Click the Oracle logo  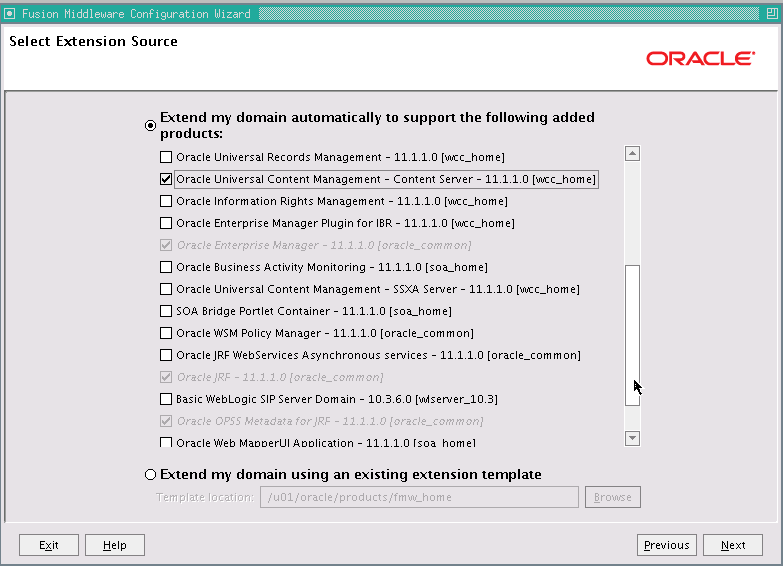pos(701,58)
